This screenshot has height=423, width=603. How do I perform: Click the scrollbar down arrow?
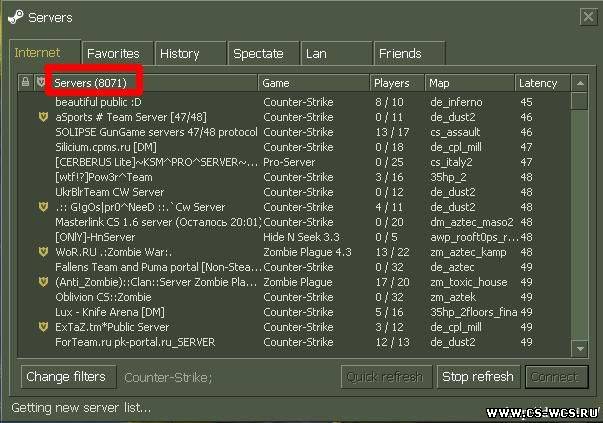(x=580, y=348)
